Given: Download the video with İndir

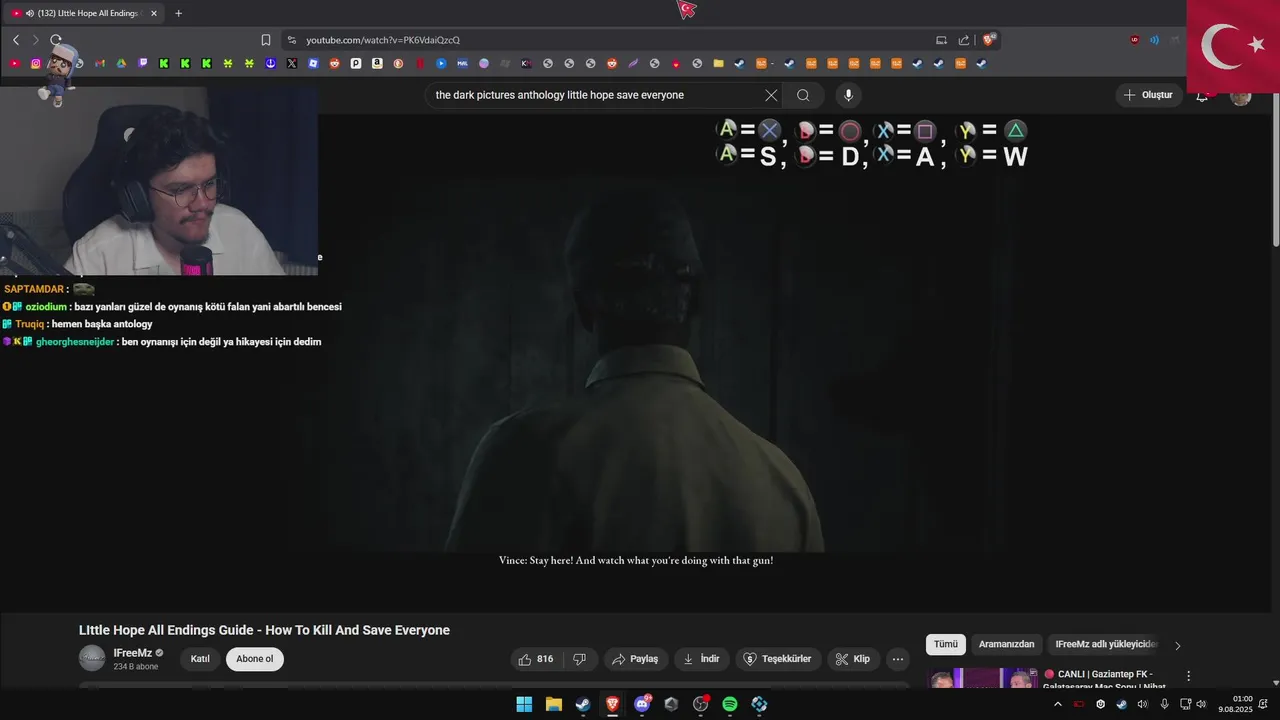Looking at the screenshot, I should [x=701, y=659].
